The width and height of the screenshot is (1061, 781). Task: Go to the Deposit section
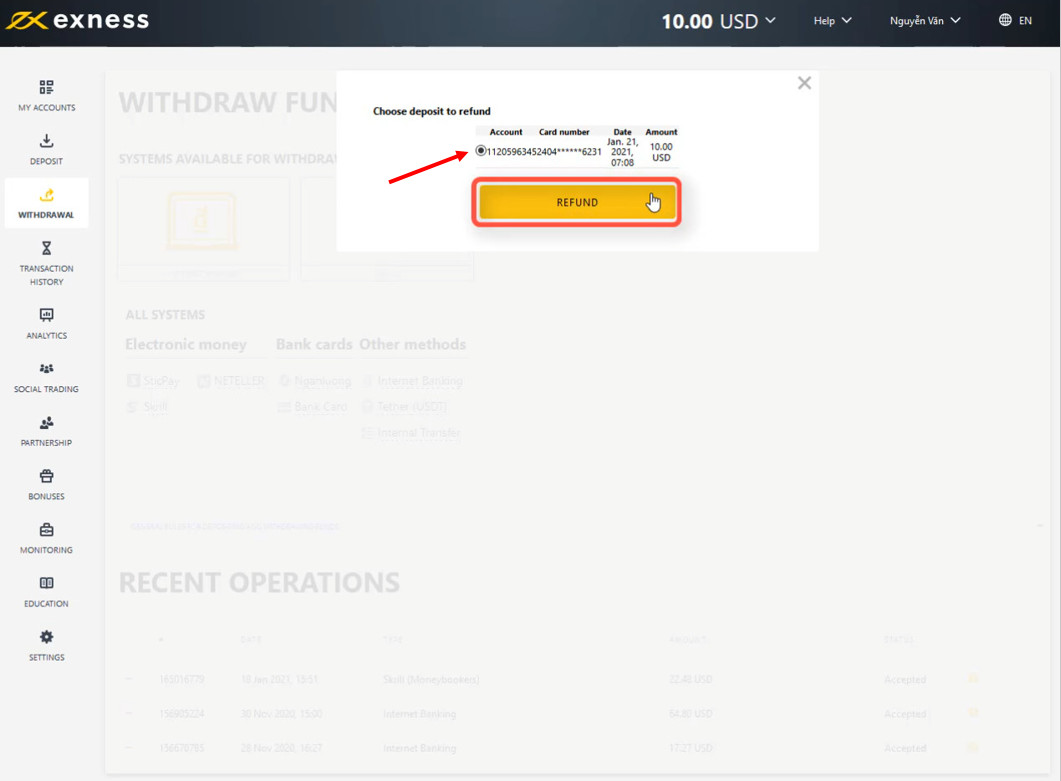click(46, 150)
